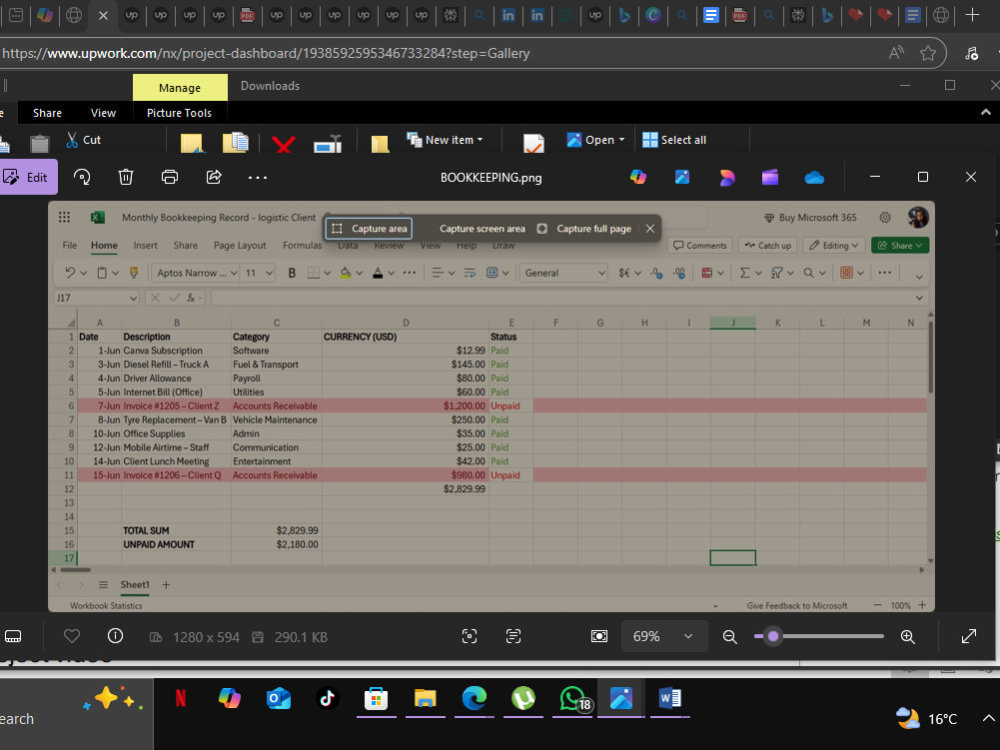
Task: Open Outlook from the taskbar
Action: click(x=279, y=698)
